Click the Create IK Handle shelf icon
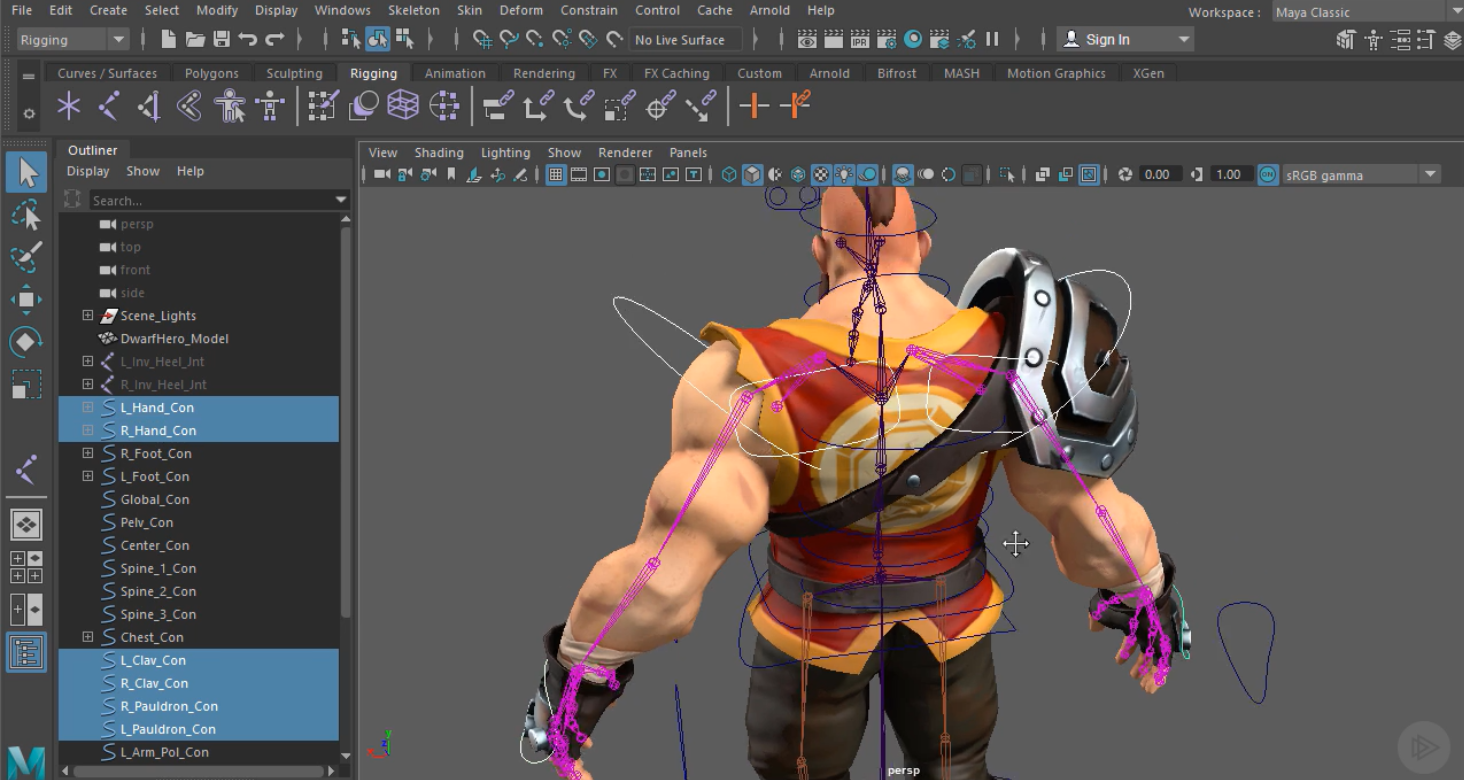1464x780 pixels. tap(149, 106)
